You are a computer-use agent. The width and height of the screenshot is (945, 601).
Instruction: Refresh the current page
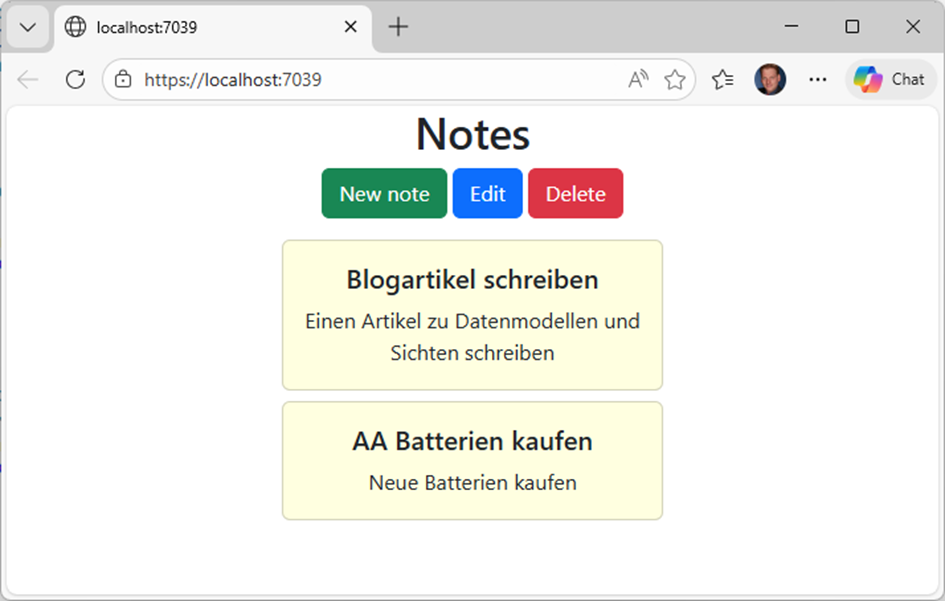point(75,79)
